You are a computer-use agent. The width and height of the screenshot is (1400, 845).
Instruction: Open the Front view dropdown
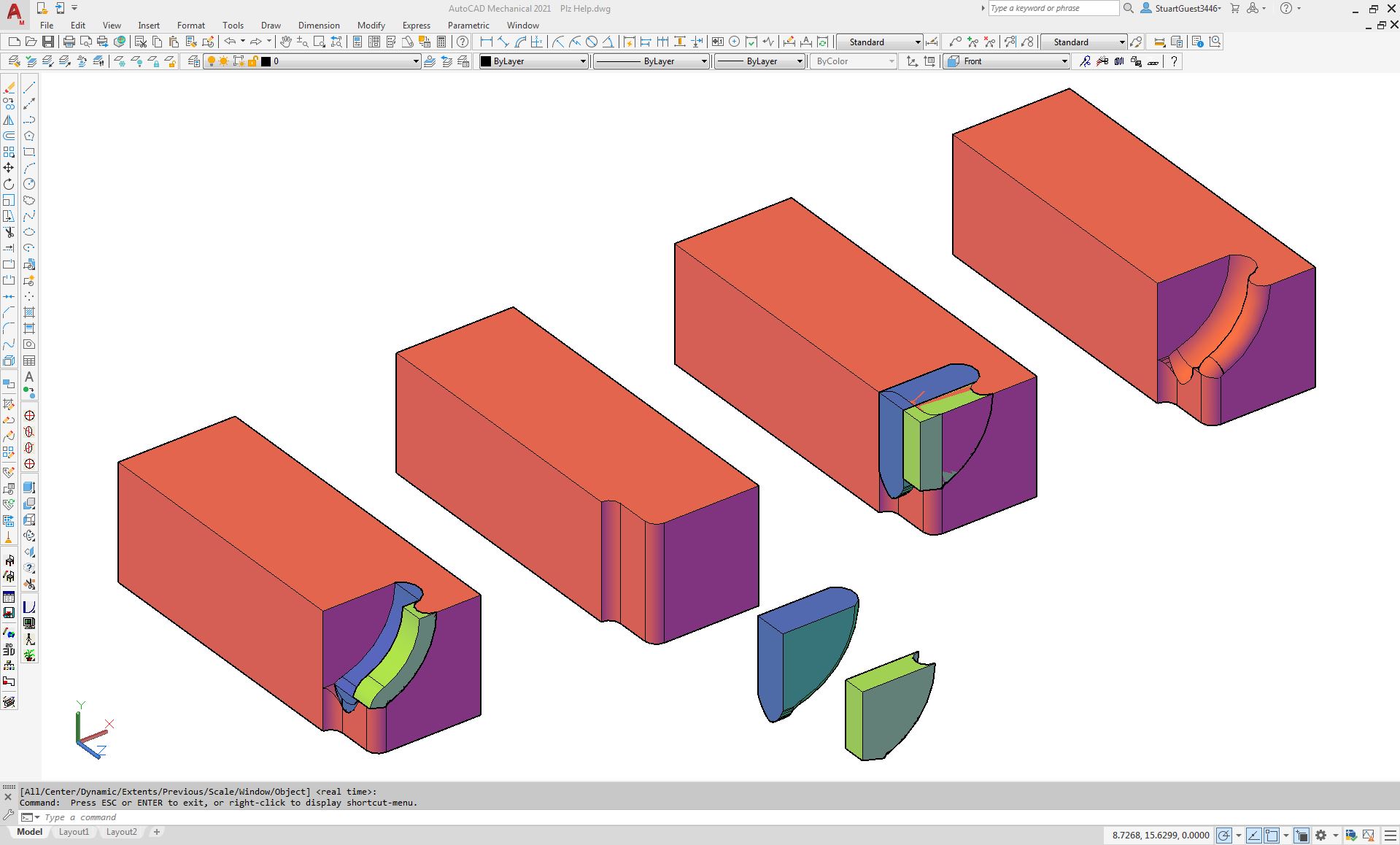click(1064, 61)
